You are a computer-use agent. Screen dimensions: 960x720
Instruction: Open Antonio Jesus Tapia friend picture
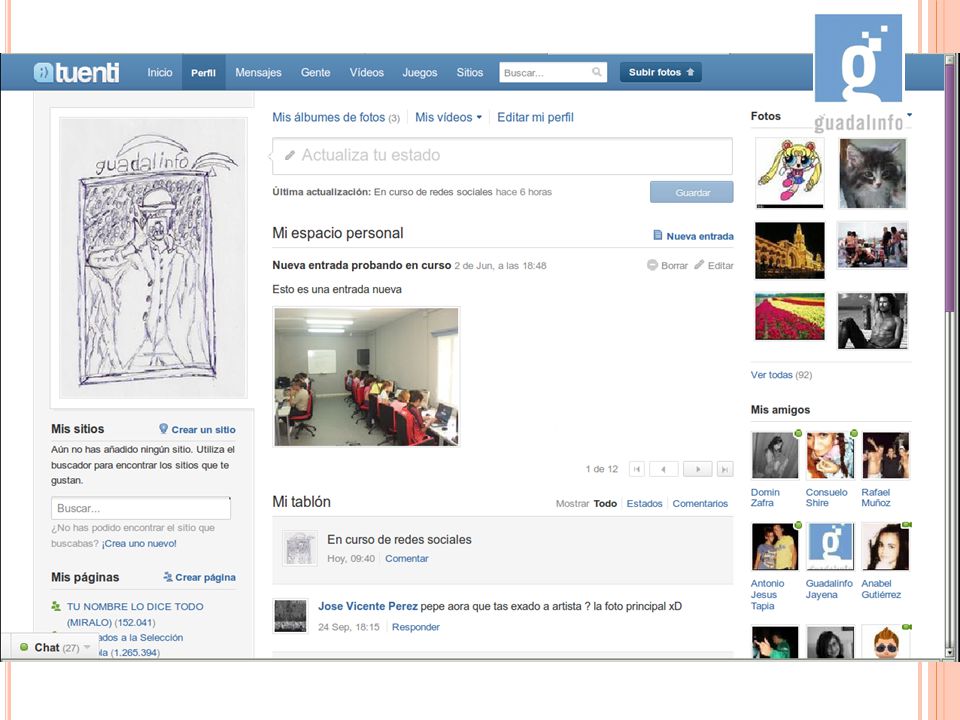coord(774,547)
